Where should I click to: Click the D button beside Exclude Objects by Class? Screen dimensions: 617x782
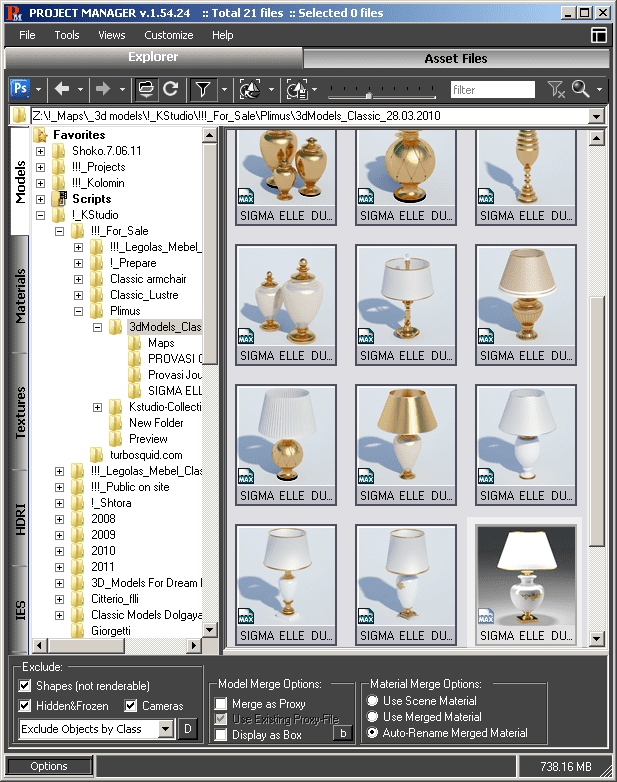tap(188, 729)
